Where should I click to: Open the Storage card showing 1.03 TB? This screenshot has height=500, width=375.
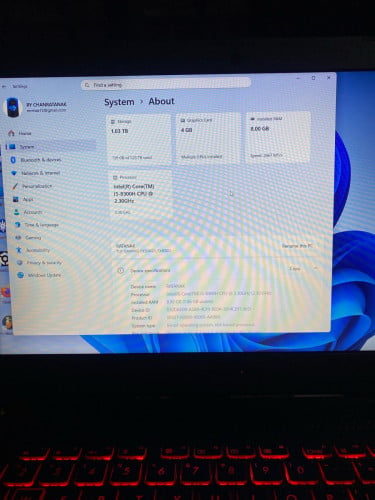tap(139, 139)
